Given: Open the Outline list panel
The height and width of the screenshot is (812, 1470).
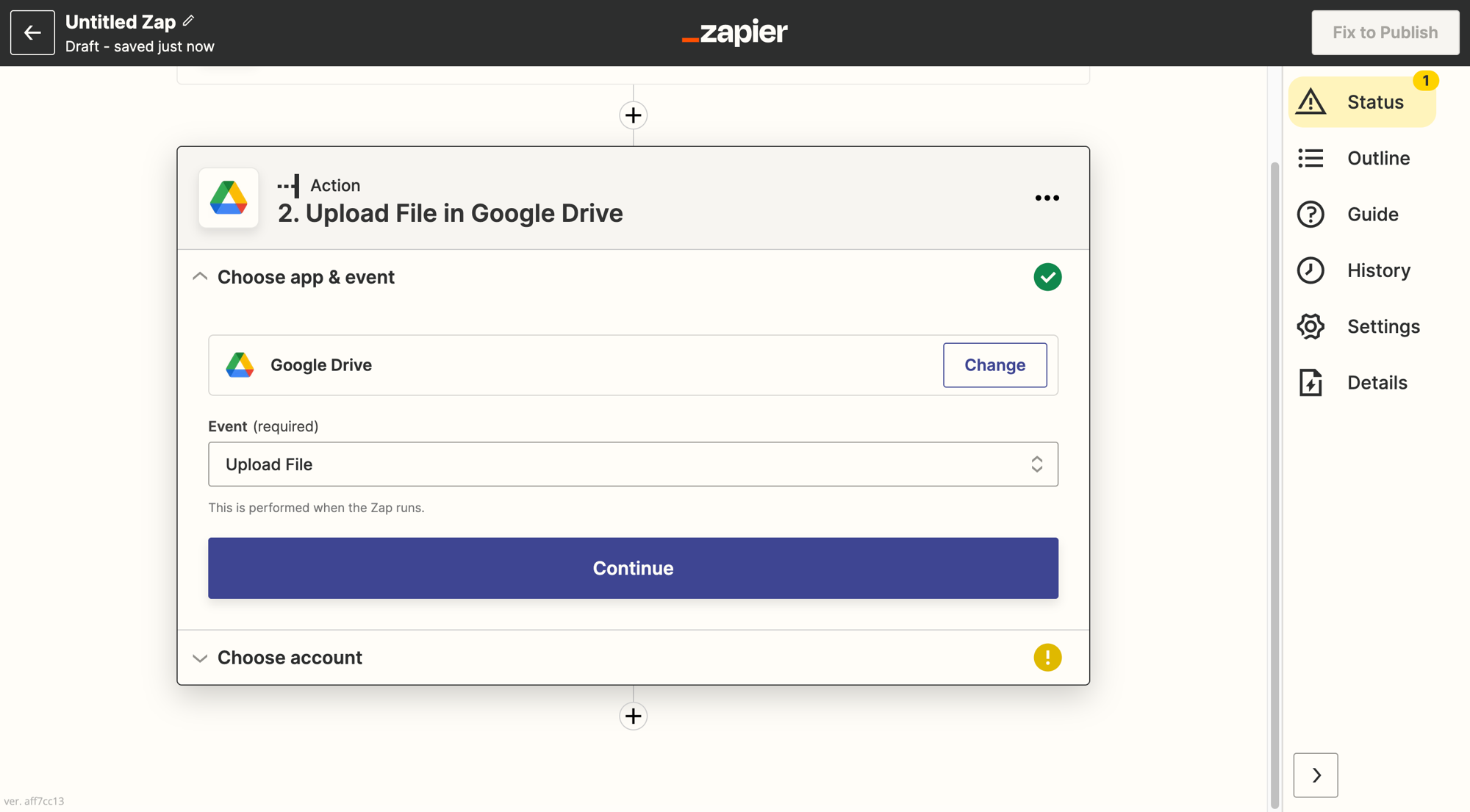Looking at the screenshot, I should pyautogui.click(x=1361, y=158).
